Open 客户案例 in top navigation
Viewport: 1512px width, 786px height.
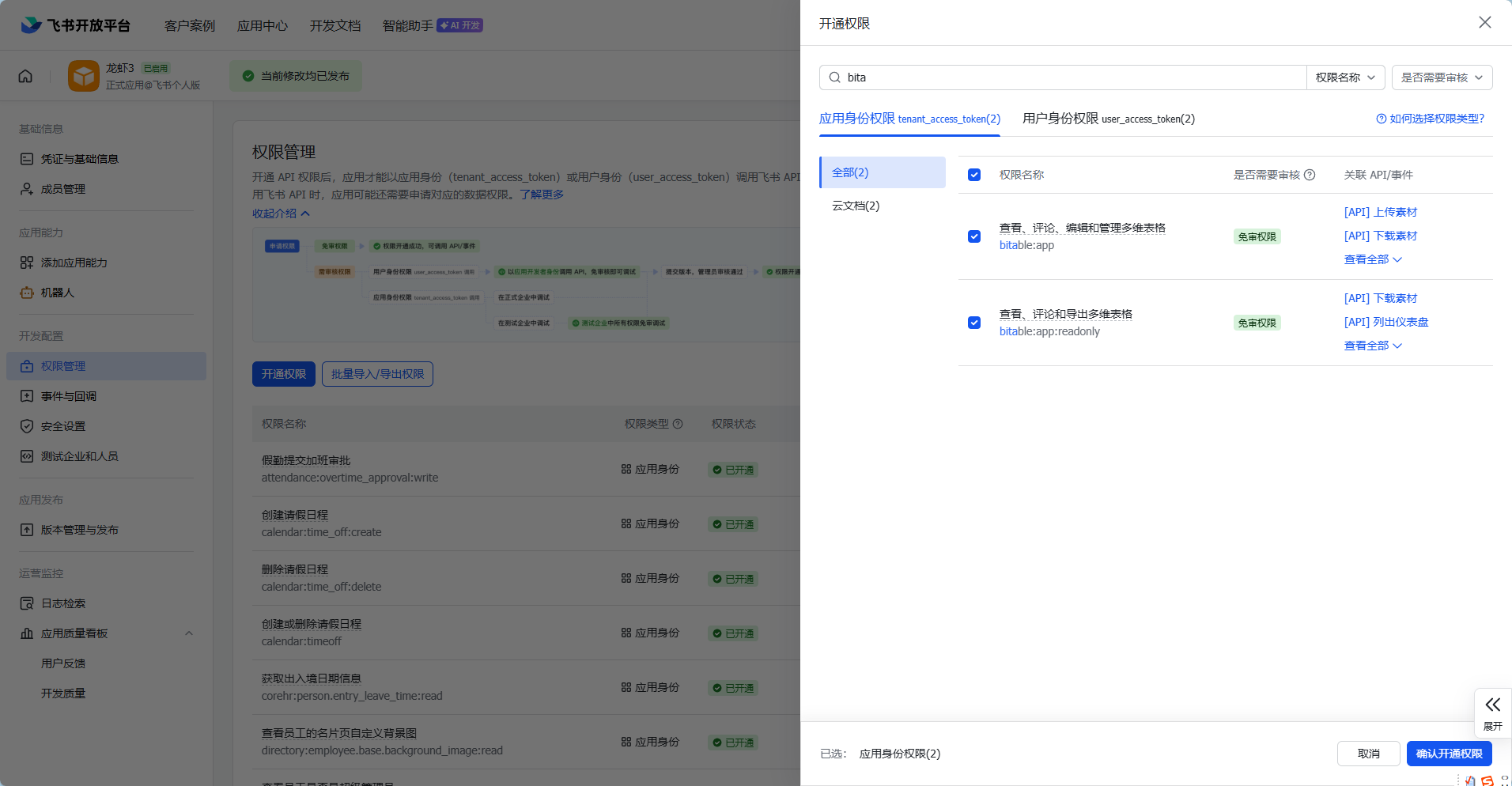click(190, 26)
